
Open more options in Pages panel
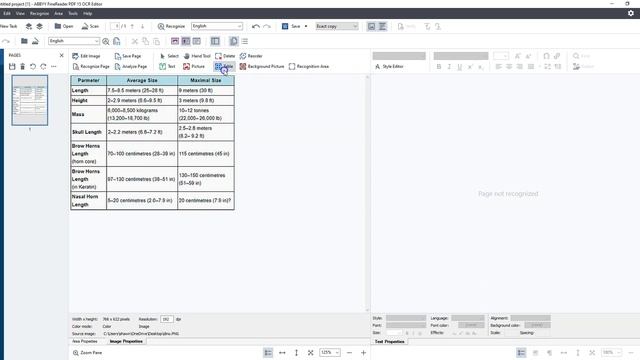[53, 66]
